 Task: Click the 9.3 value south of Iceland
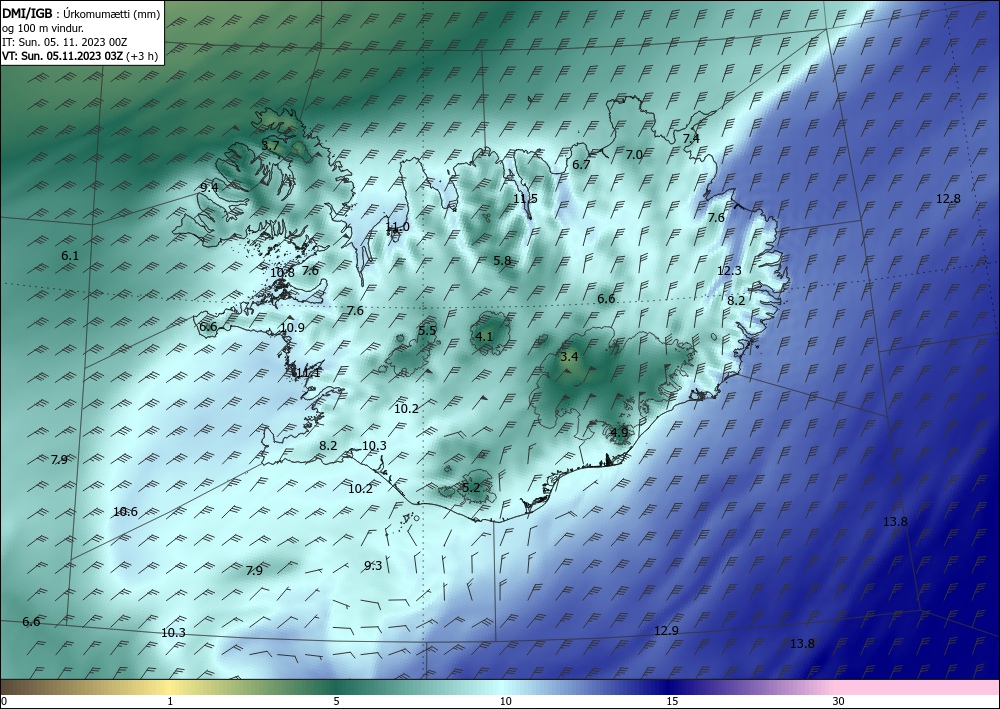tap(373, 566)
